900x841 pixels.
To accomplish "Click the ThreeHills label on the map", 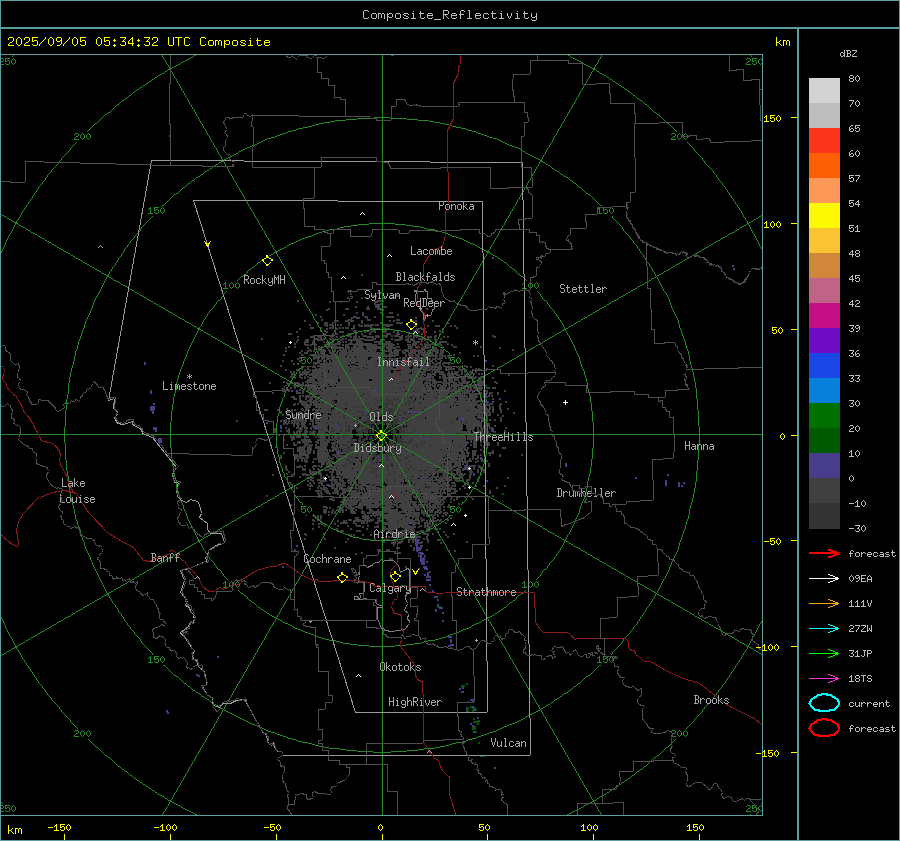I will click(x=503, y=437).
